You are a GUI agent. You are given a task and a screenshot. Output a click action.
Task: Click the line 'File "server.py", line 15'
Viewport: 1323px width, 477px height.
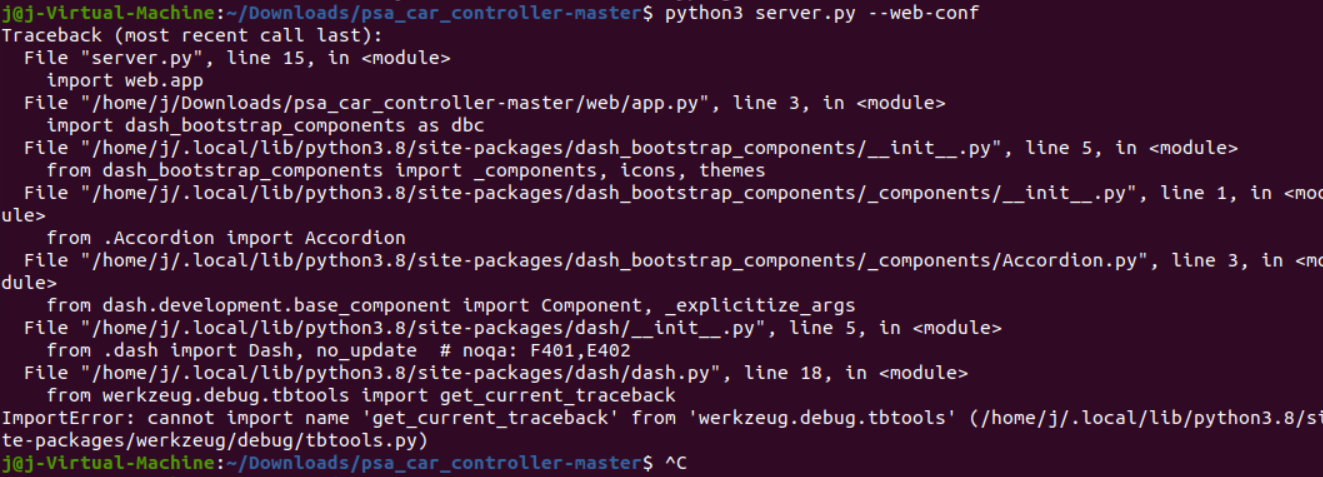(237, 58)
